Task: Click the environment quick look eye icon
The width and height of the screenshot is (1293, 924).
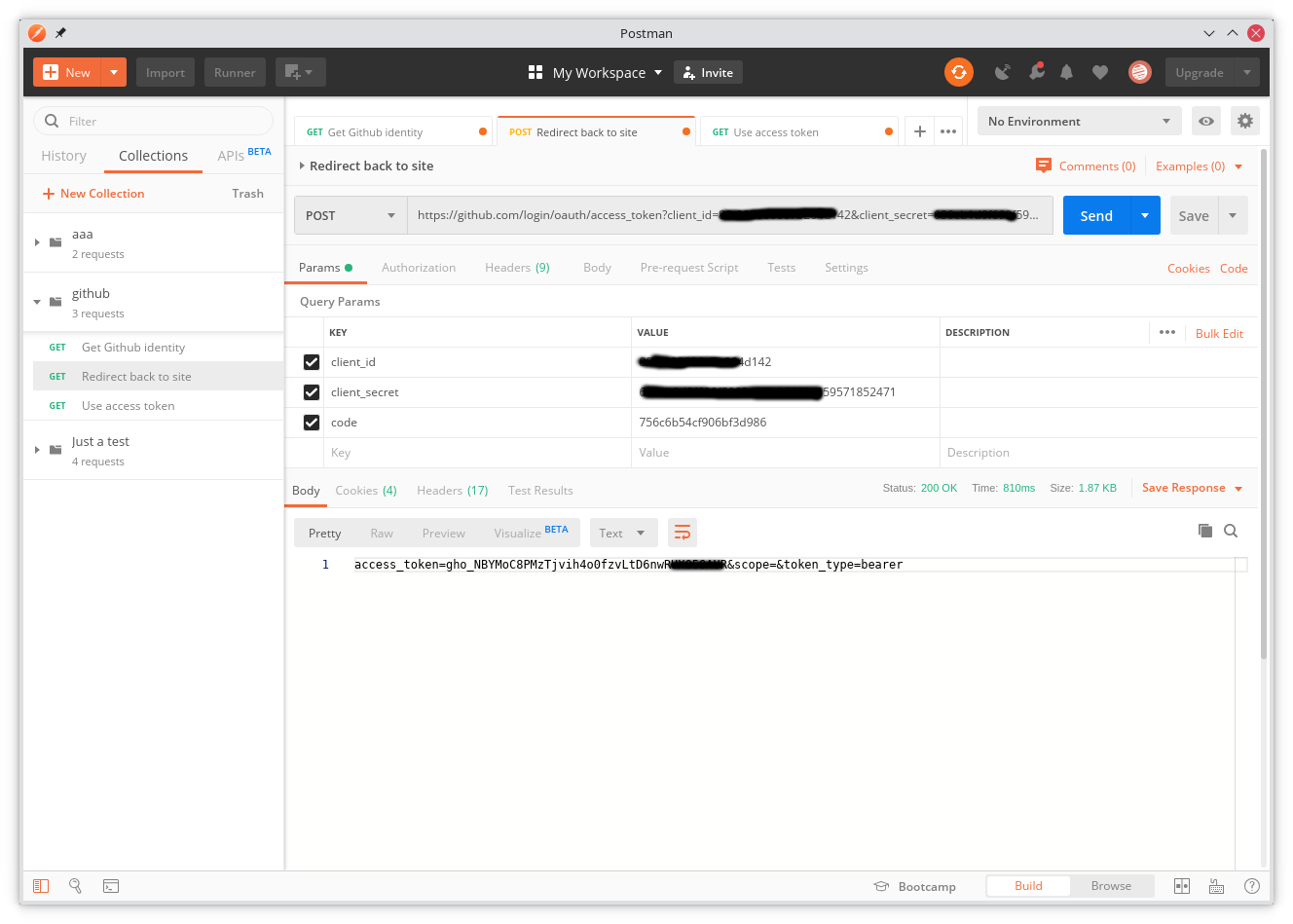Action: [1206, 122]
